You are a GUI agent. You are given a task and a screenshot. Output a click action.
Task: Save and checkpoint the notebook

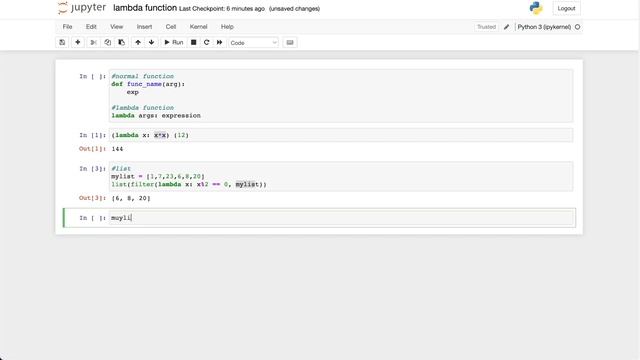(x=62, y=42)
